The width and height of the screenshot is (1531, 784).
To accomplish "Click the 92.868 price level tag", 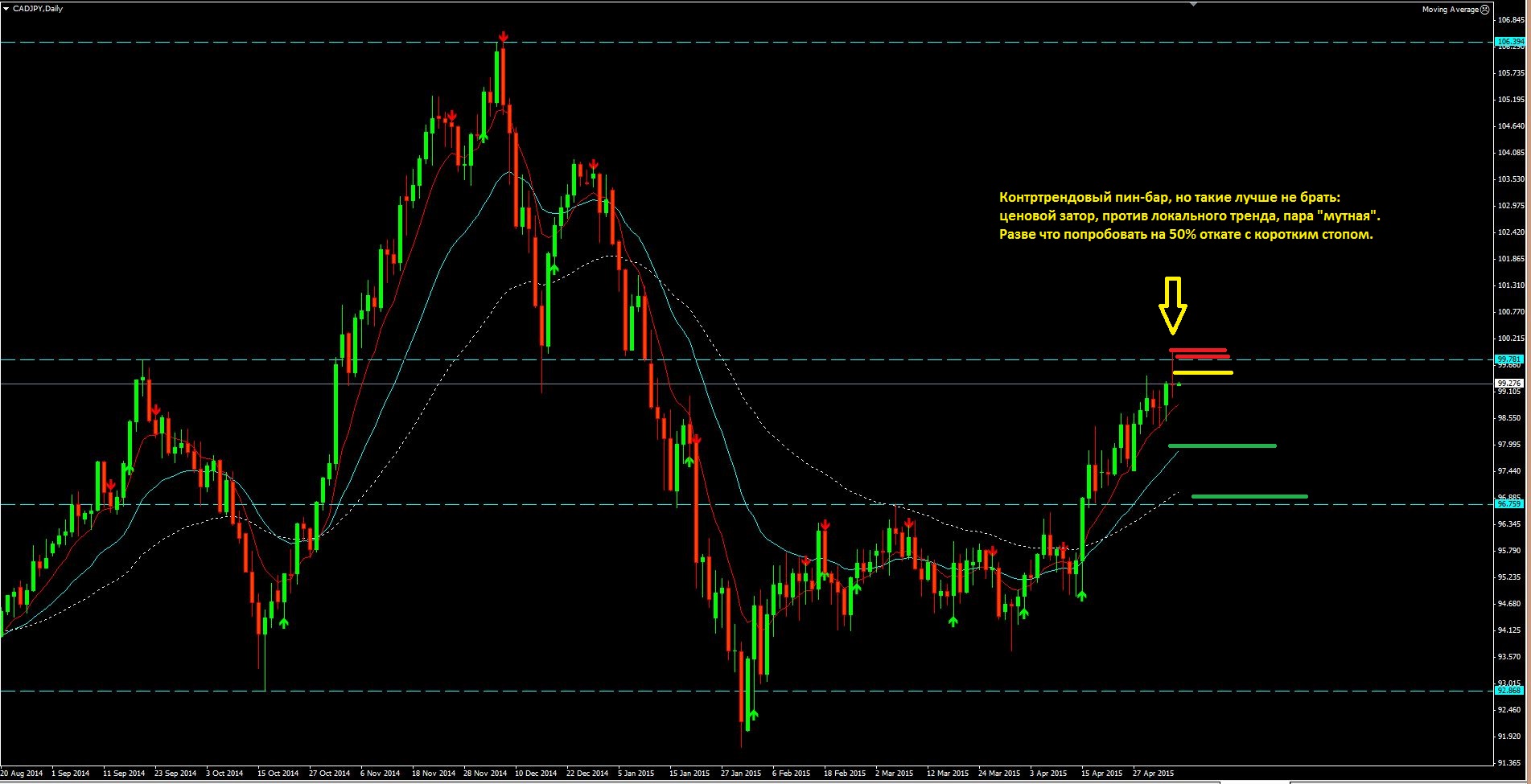I will (x=1509, y=691).
